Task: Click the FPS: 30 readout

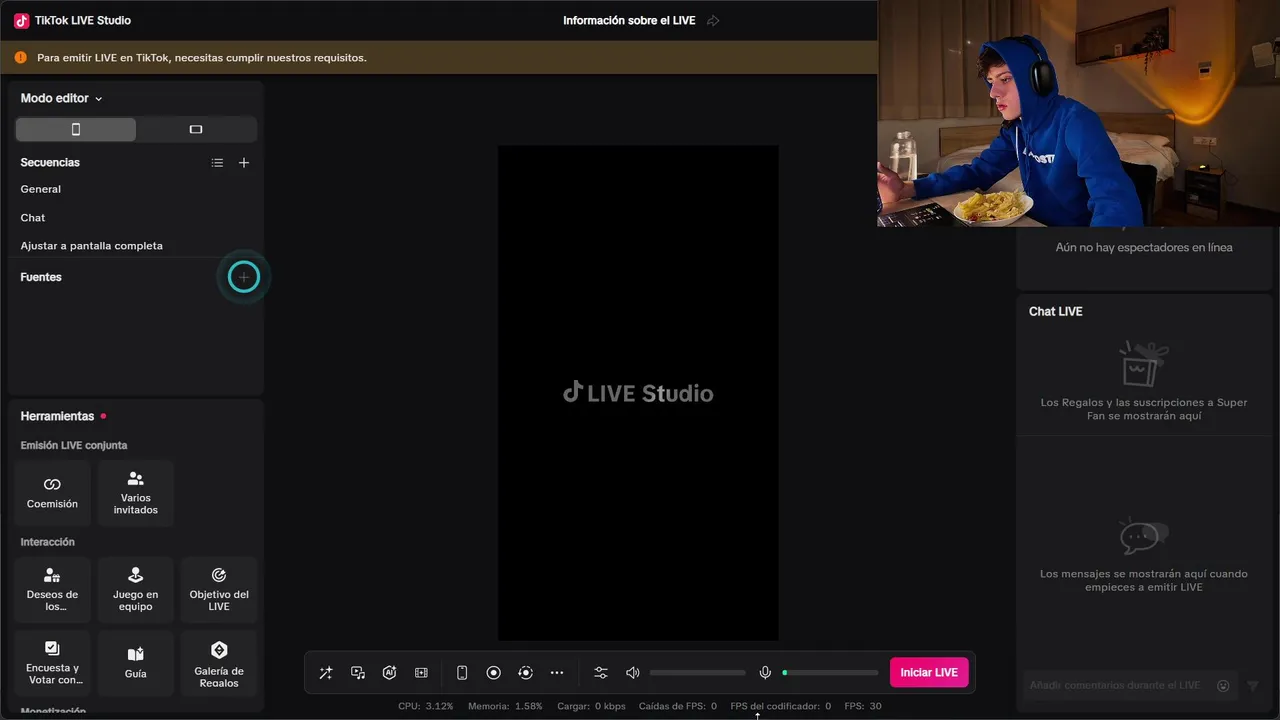Action: coord(863,706)
